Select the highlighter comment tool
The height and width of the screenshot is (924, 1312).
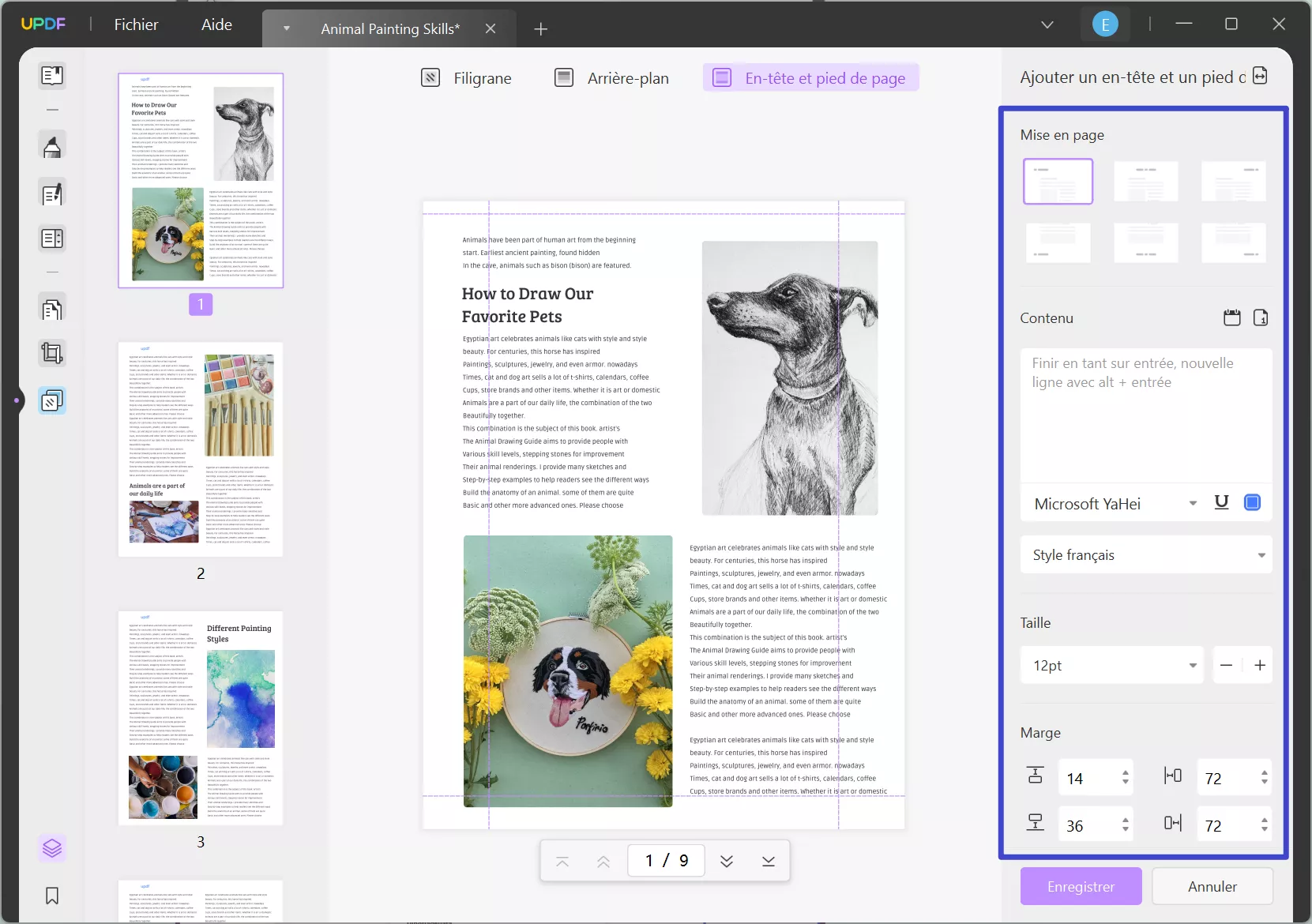tap(52, 147)
